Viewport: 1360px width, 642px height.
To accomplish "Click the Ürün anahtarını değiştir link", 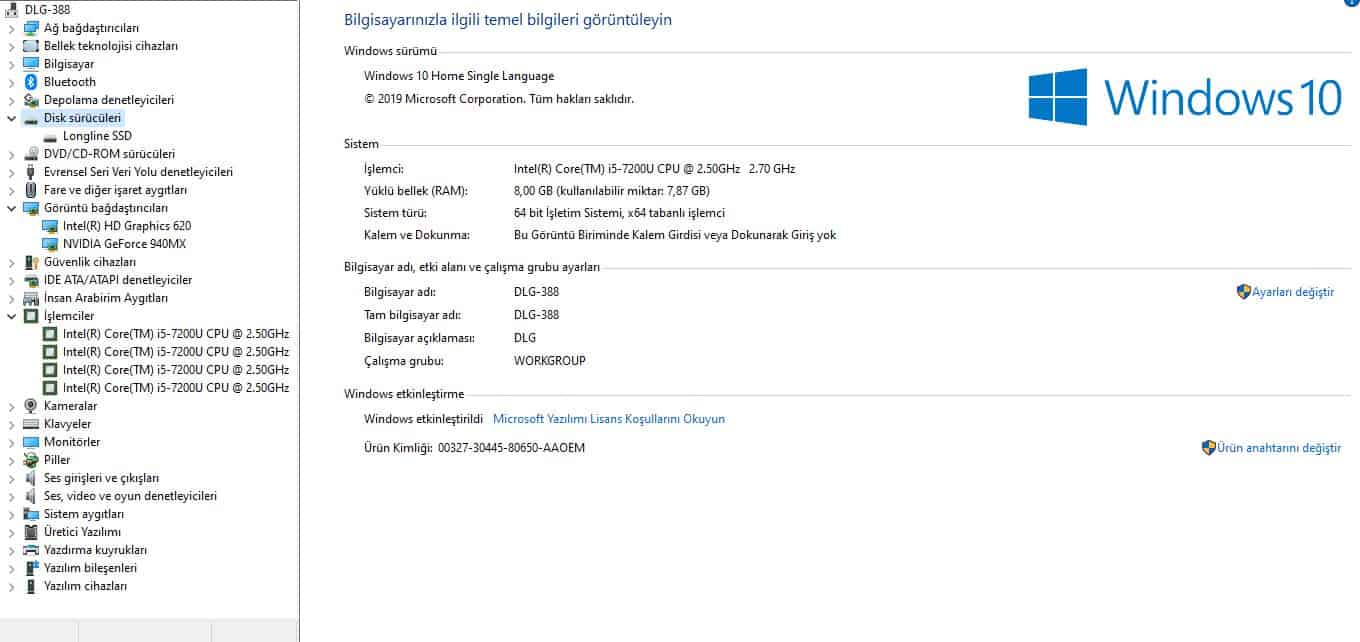I will click(1279, 448).
